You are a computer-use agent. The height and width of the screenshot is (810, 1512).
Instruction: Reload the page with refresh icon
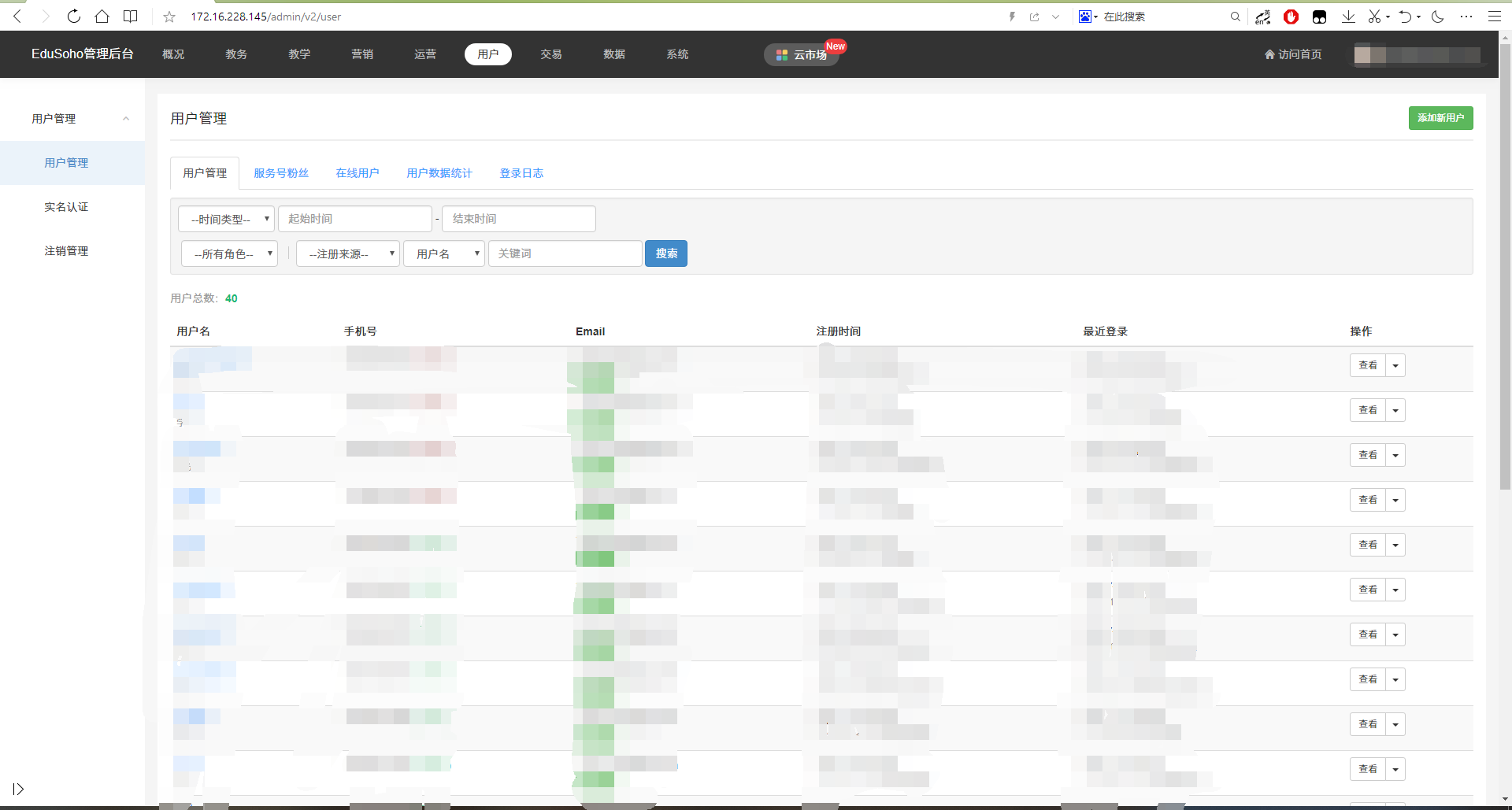point(73,16)
